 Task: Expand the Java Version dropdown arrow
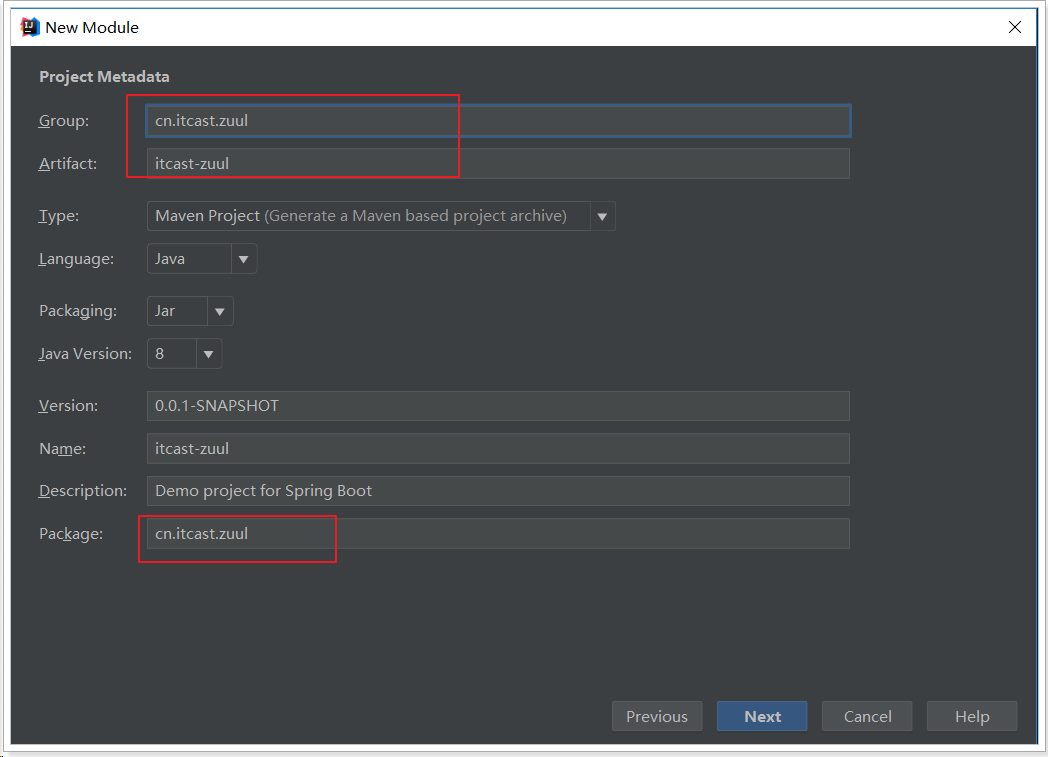[208, 354]
